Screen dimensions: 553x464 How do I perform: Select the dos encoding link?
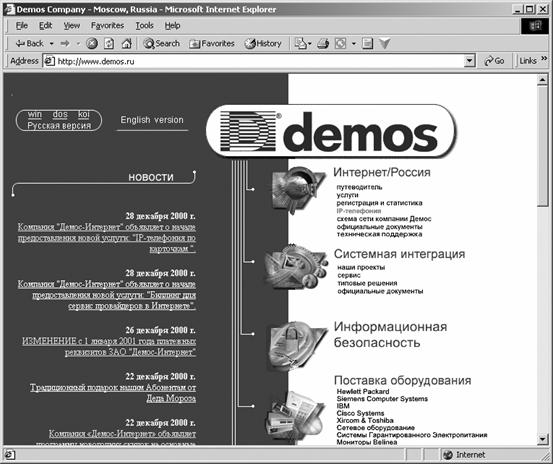coord(60,114)
